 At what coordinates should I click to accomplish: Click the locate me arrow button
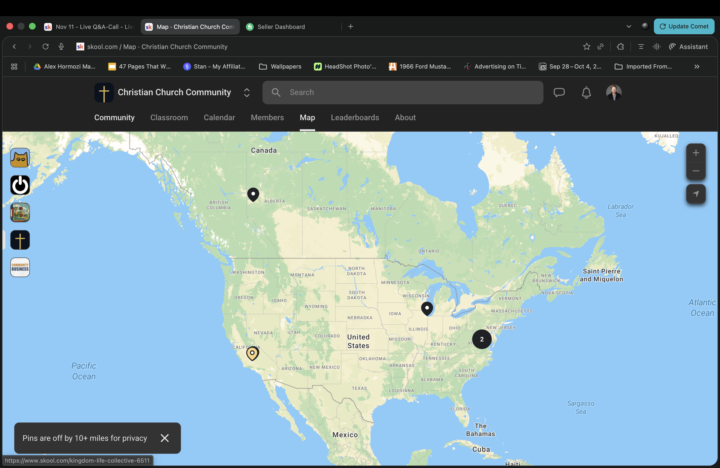pyautogui.click(x=696, y=194)
